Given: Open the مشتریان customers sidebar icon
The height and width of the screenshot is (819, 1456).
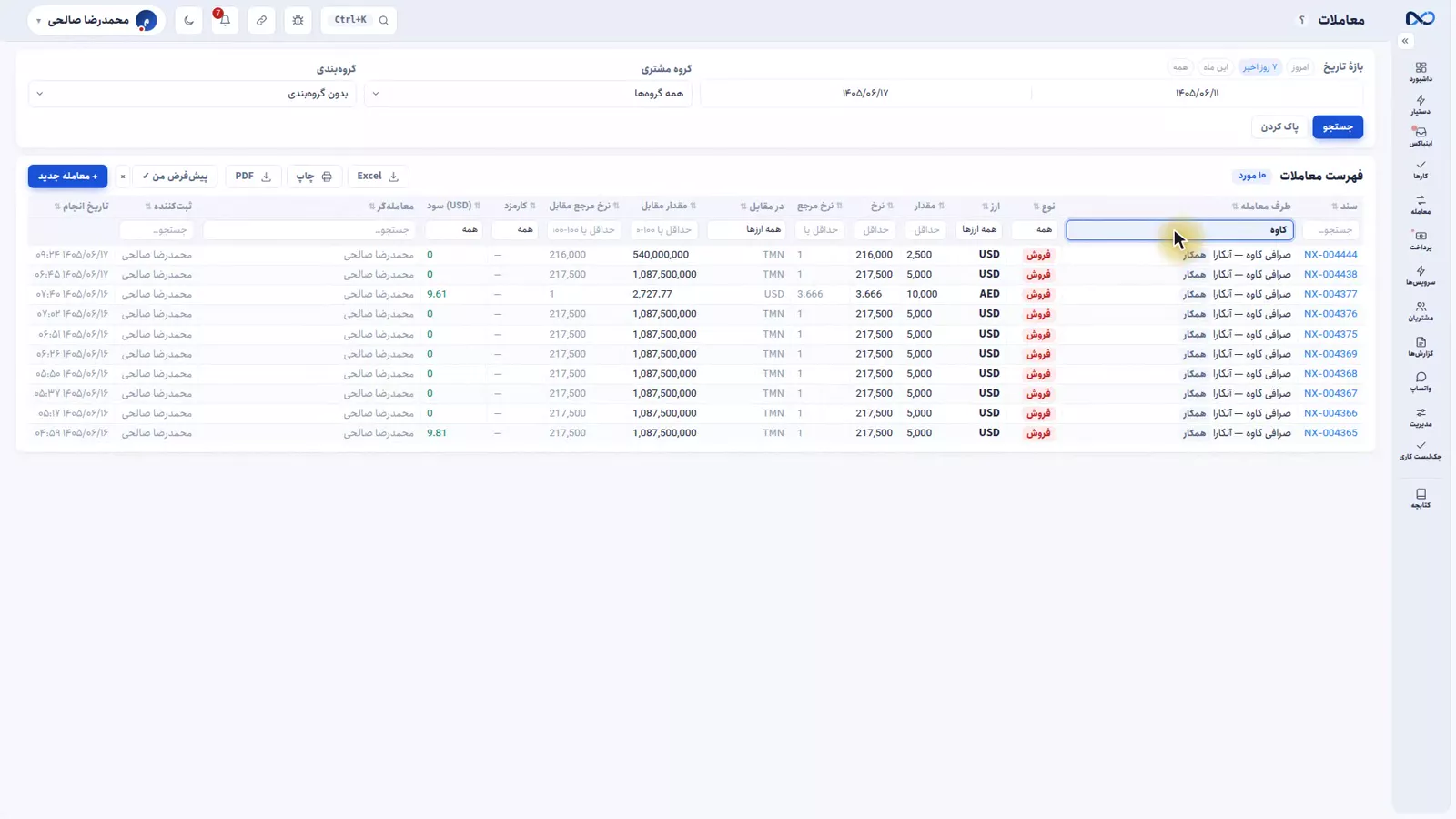Looking at the screenshot, I should click(1421, 311).
